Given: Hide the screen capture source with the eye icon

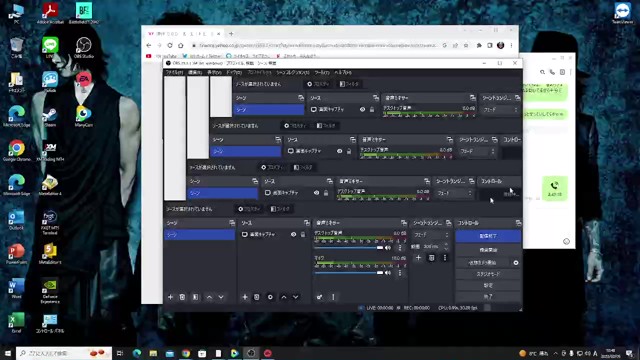Looking at the screenshot, I should (293, 235).
